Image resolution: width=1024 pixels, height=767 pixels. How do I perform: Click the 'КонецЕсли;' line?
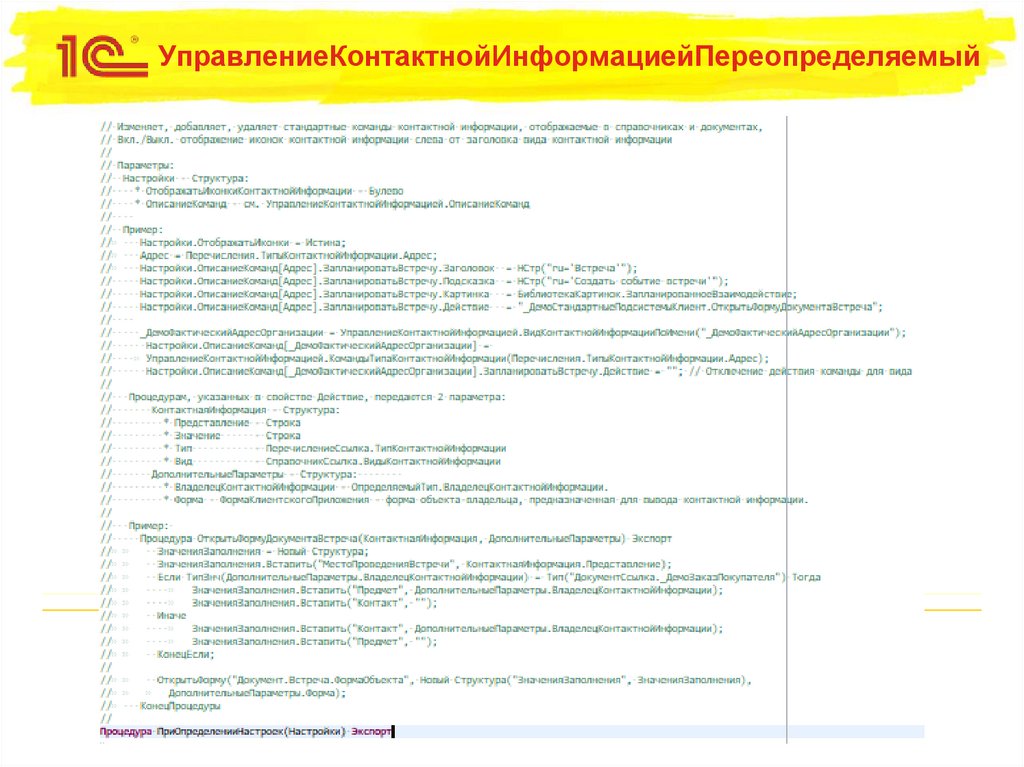(x=157, y=654)
